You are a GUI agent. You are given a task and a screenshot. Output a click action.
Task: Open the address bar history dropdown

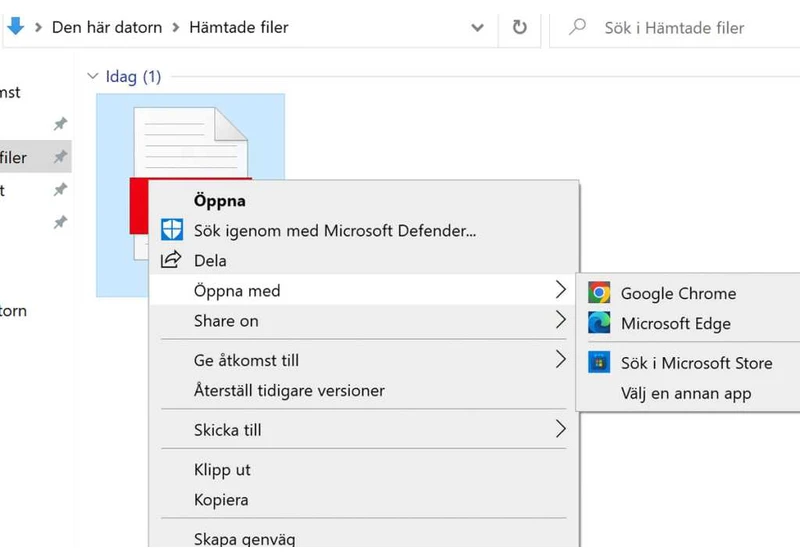tap(478, 28)
